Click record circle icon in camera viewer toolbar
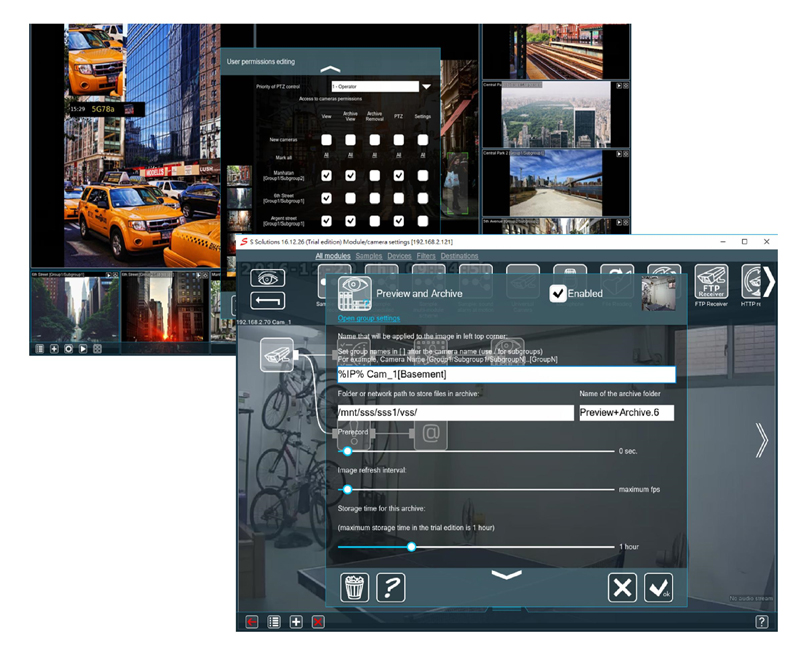Screen dimensions: 800x650 click(x=68, y=349)
